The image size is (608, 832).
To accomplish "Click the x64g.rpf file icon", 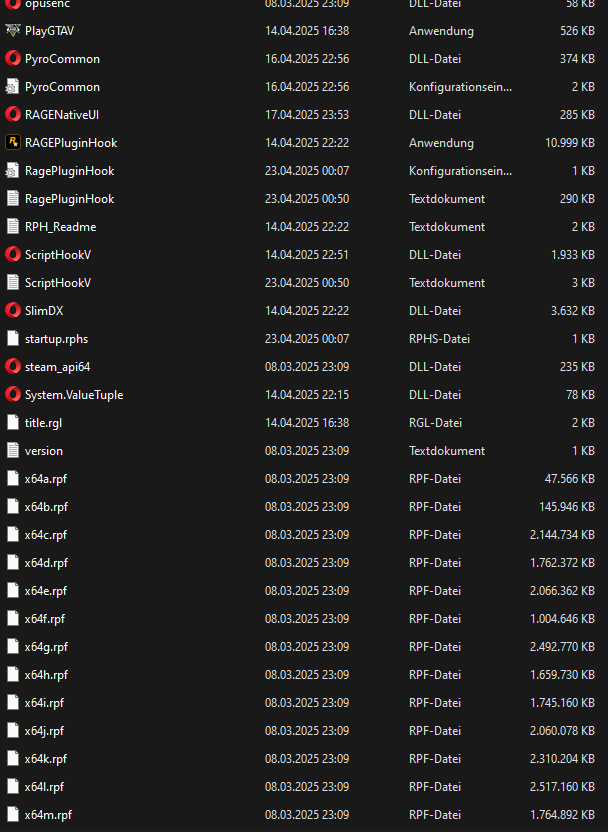I will pos(13,647).
